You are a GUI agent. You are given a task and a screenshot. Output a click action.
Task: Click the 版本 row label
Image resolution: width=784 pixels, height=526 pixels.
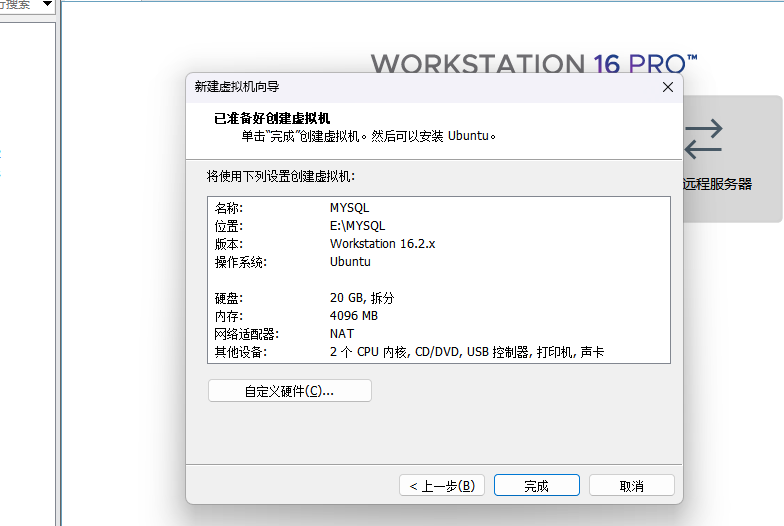228,244
